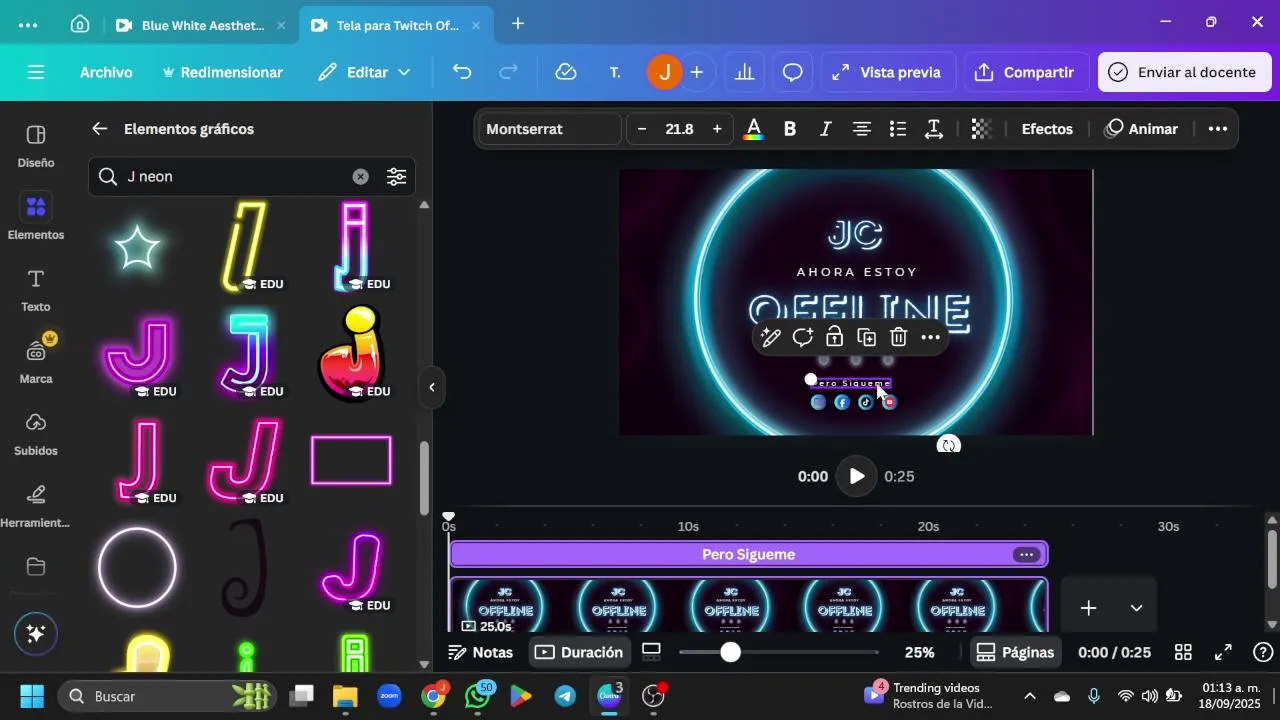Open analytics bar chart icon

[x=744, y=72]
